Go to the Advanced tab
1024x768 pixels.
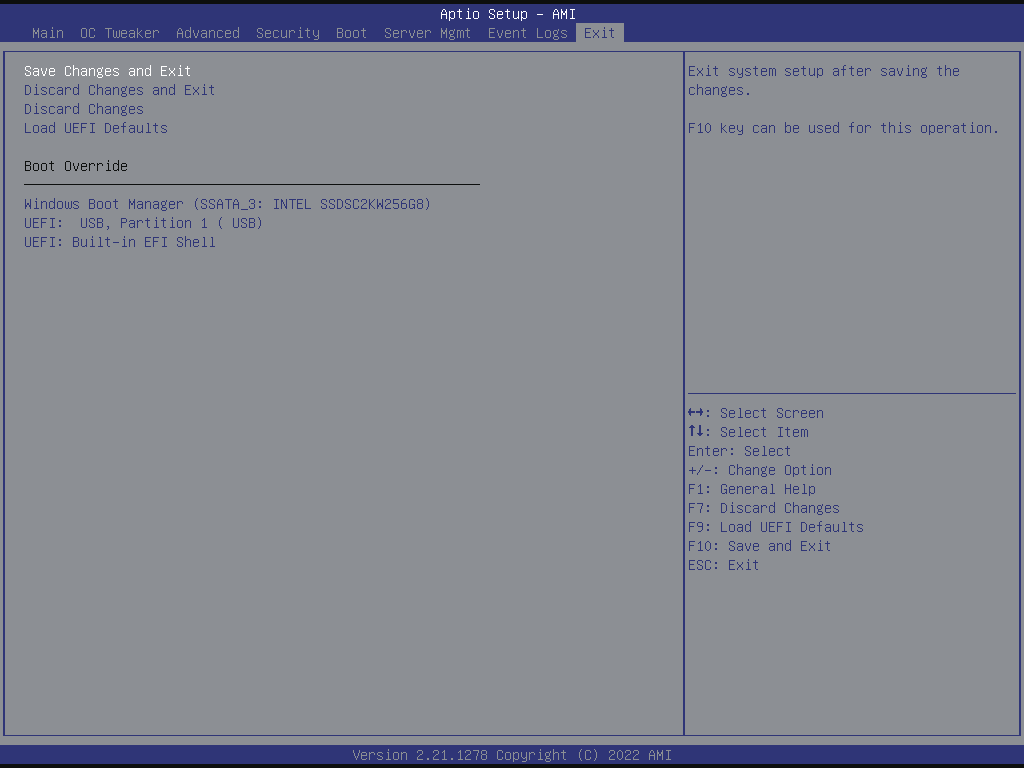(208, 33)
